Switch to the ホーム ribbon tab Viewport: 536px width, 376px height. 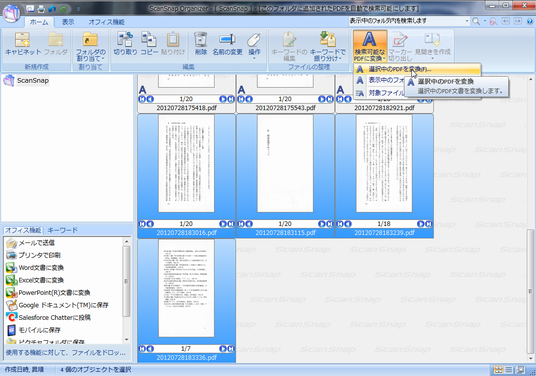click(39, 22)
